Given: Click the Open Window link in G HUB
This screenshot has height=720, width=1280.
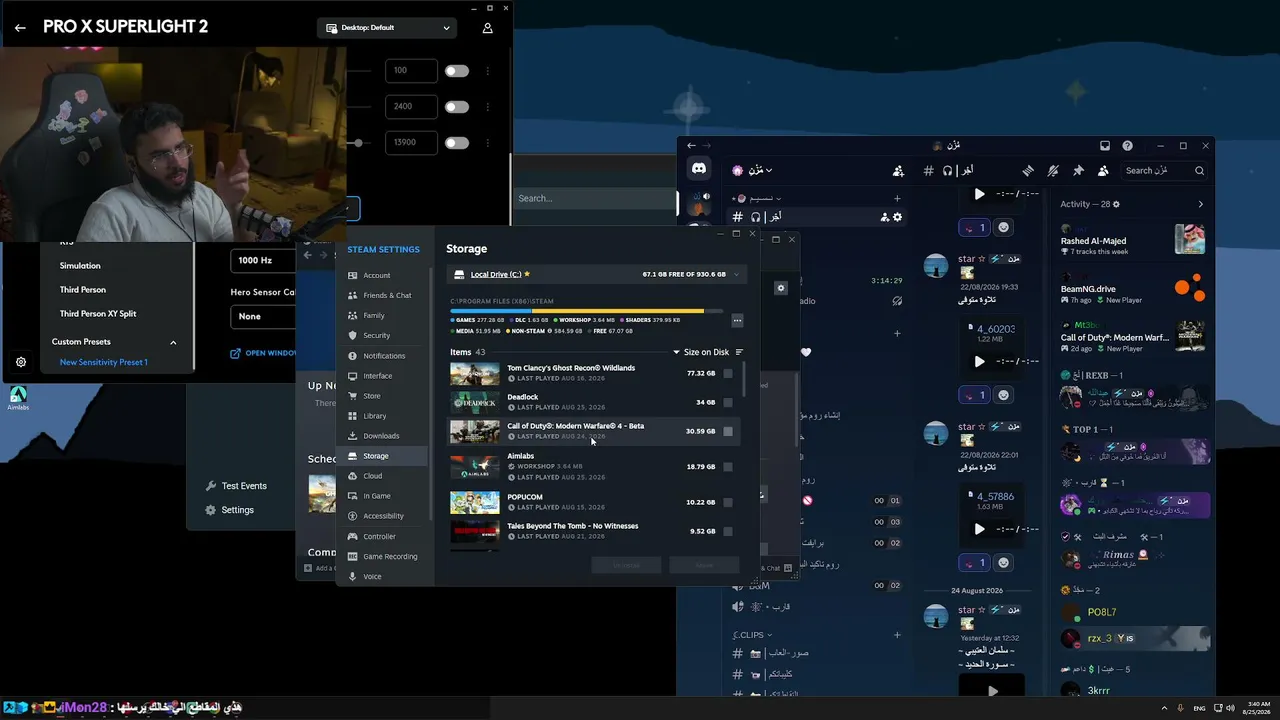Looking at the screenshot, I should point(264,353).
